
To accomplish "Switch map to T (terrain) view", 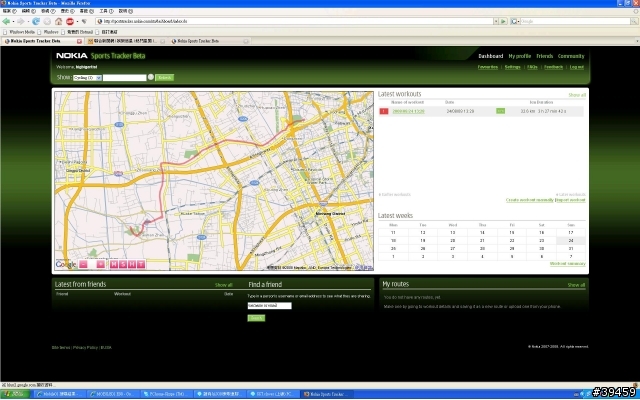I will point(141,264).
